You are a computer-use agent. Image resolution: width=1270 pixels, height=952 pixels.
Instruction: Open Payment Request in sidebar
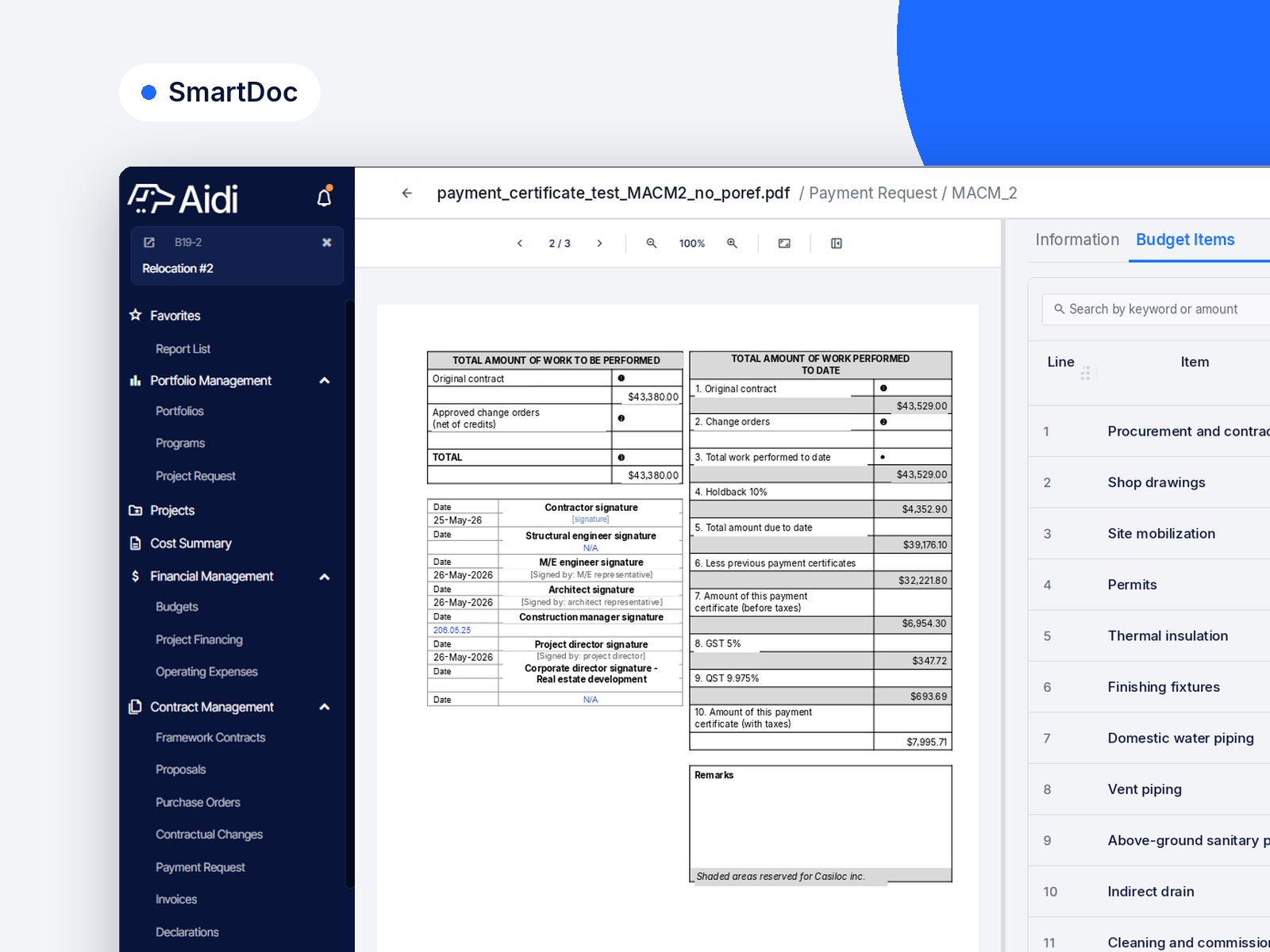201,867
